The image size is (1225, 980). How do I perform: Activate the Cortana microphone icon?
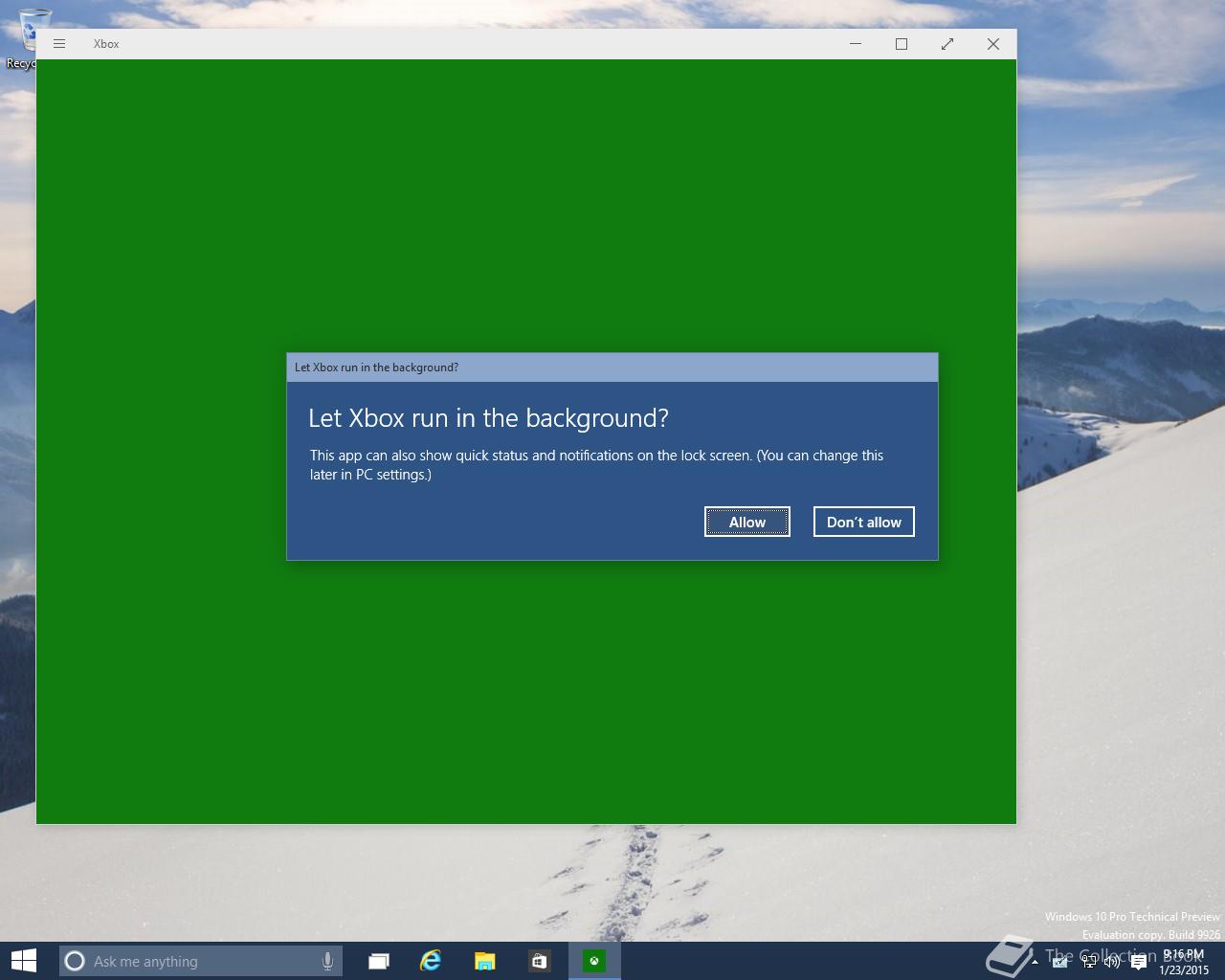coord(327,961)
